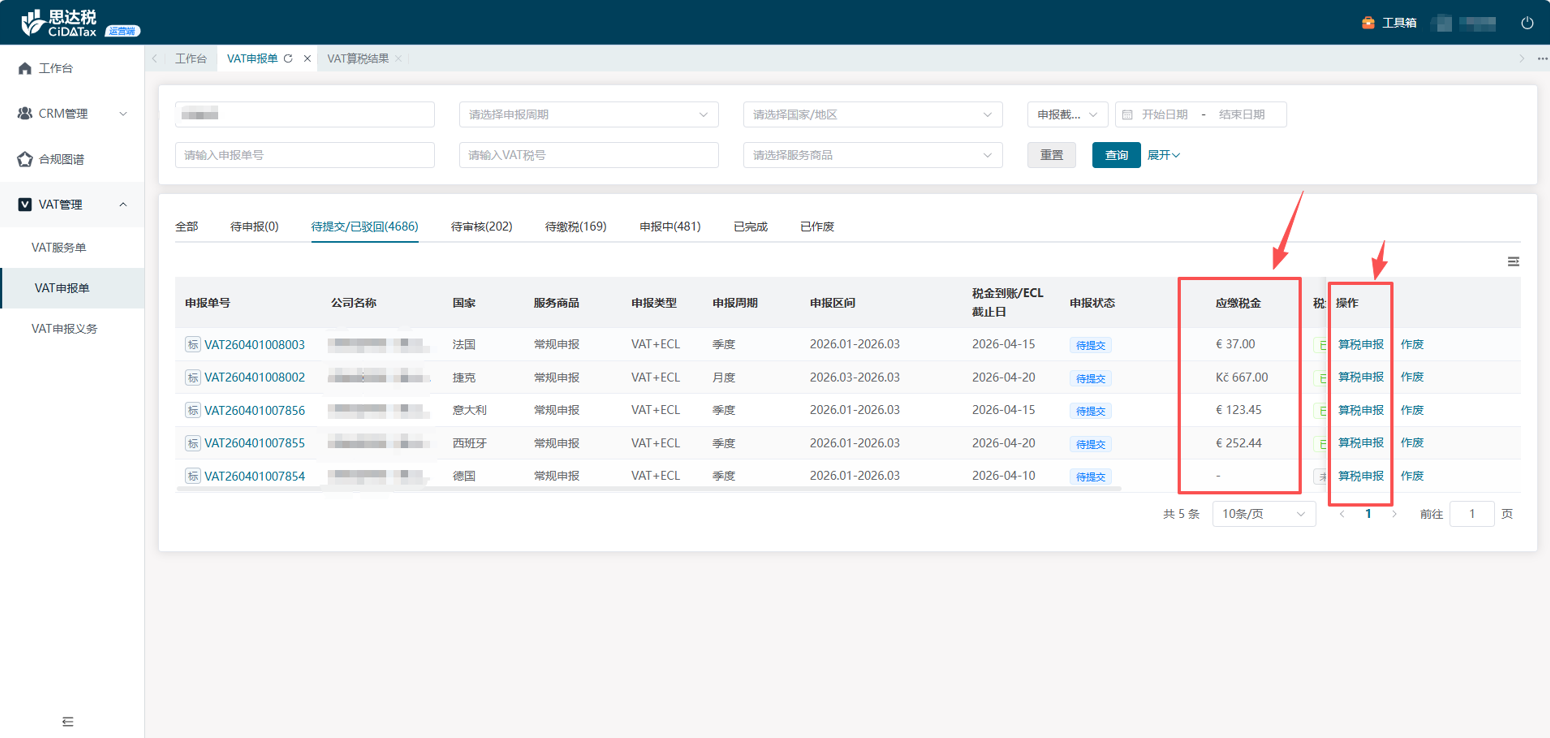This screenshot has height=738, width=1550.
Task: Click the 工作台 home icon in sidebar
Action: (25, 69)
